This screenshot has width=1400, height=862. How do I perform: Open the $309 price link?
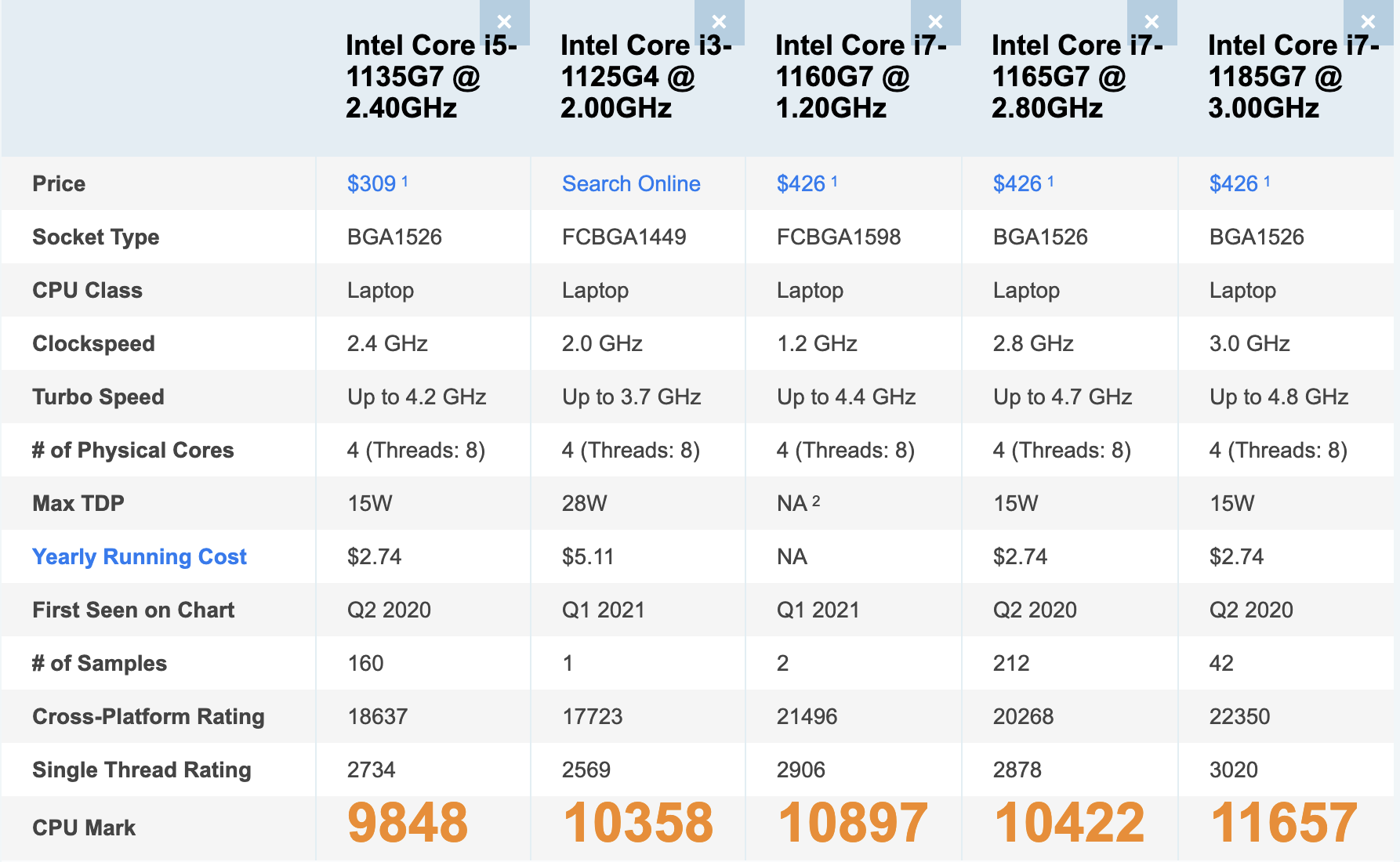[x=372, y=183]
